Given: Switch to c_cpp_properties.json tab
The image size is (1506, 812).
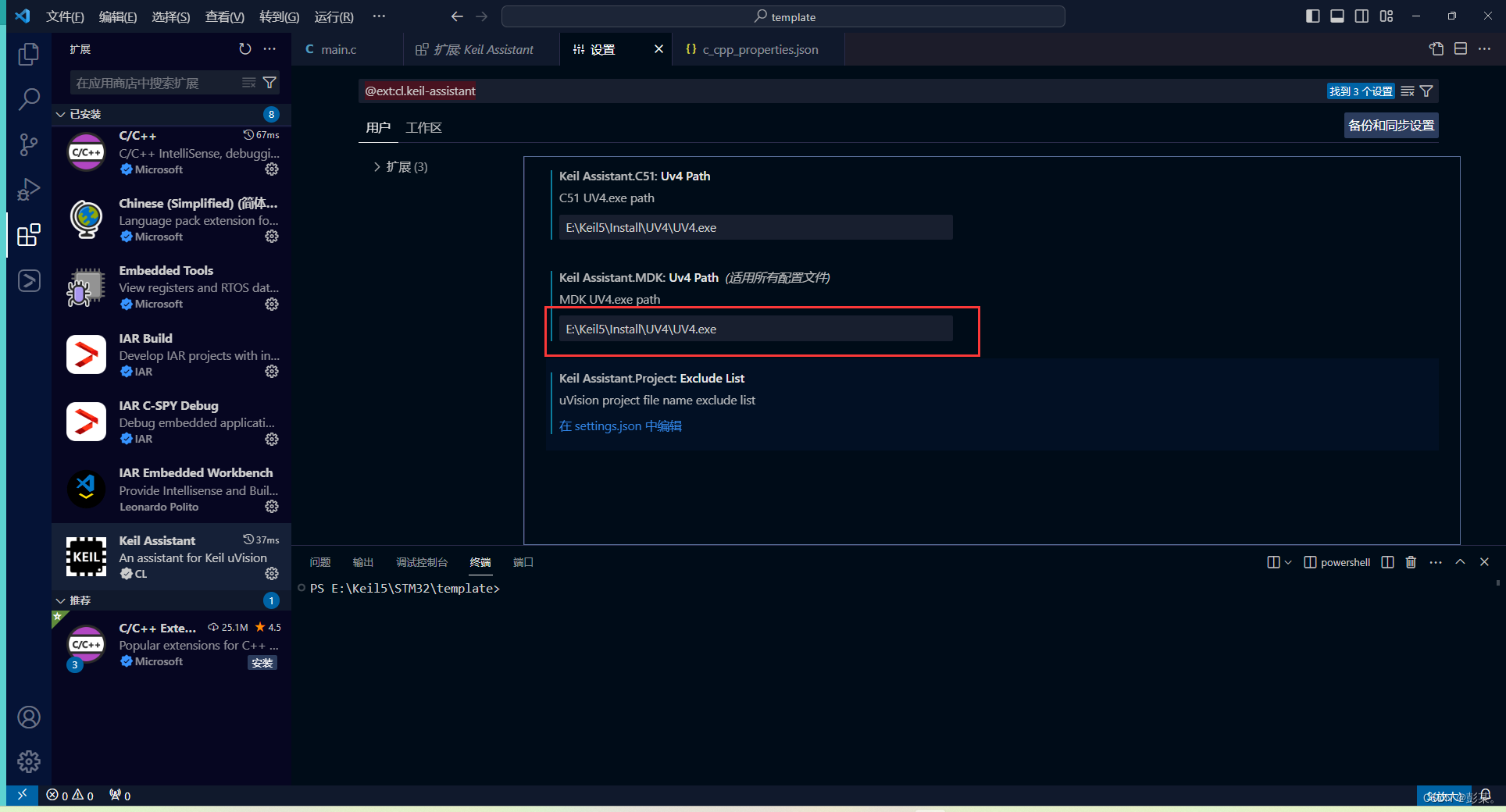Looking at the screenshot, I should point(758,49).
